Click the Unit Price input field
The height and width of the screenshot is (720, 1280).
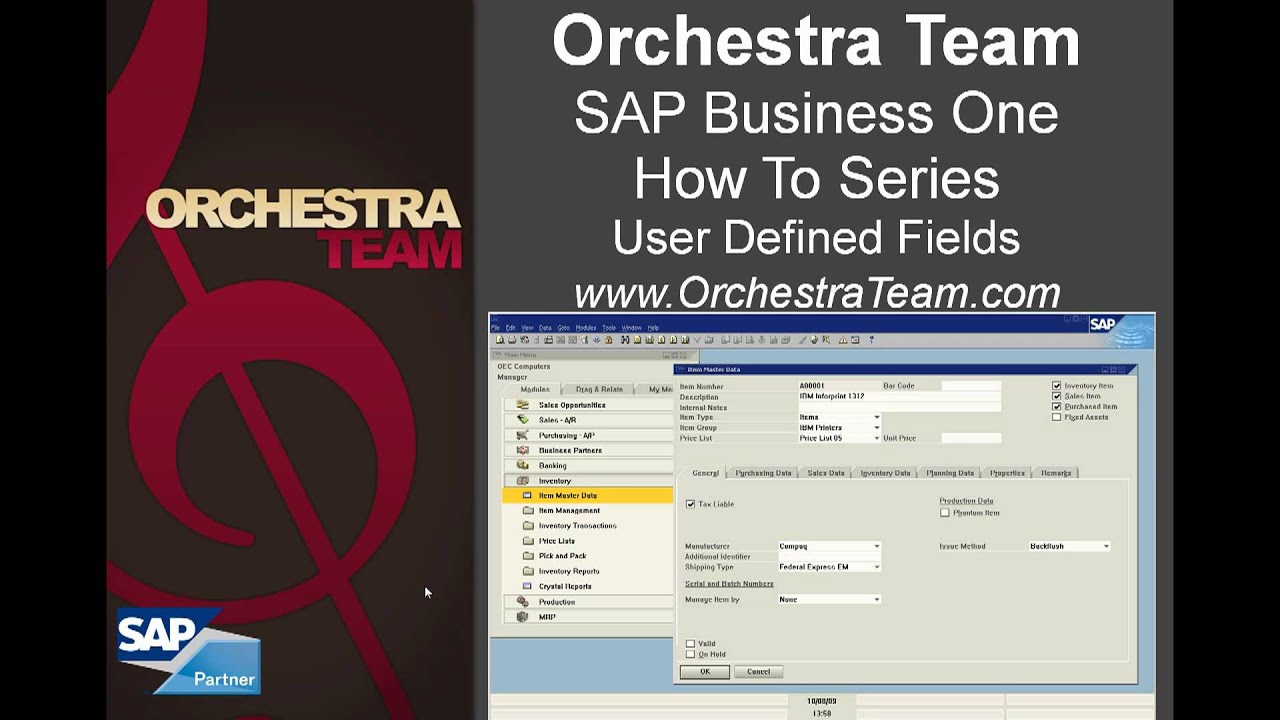[x=971, y=438]
